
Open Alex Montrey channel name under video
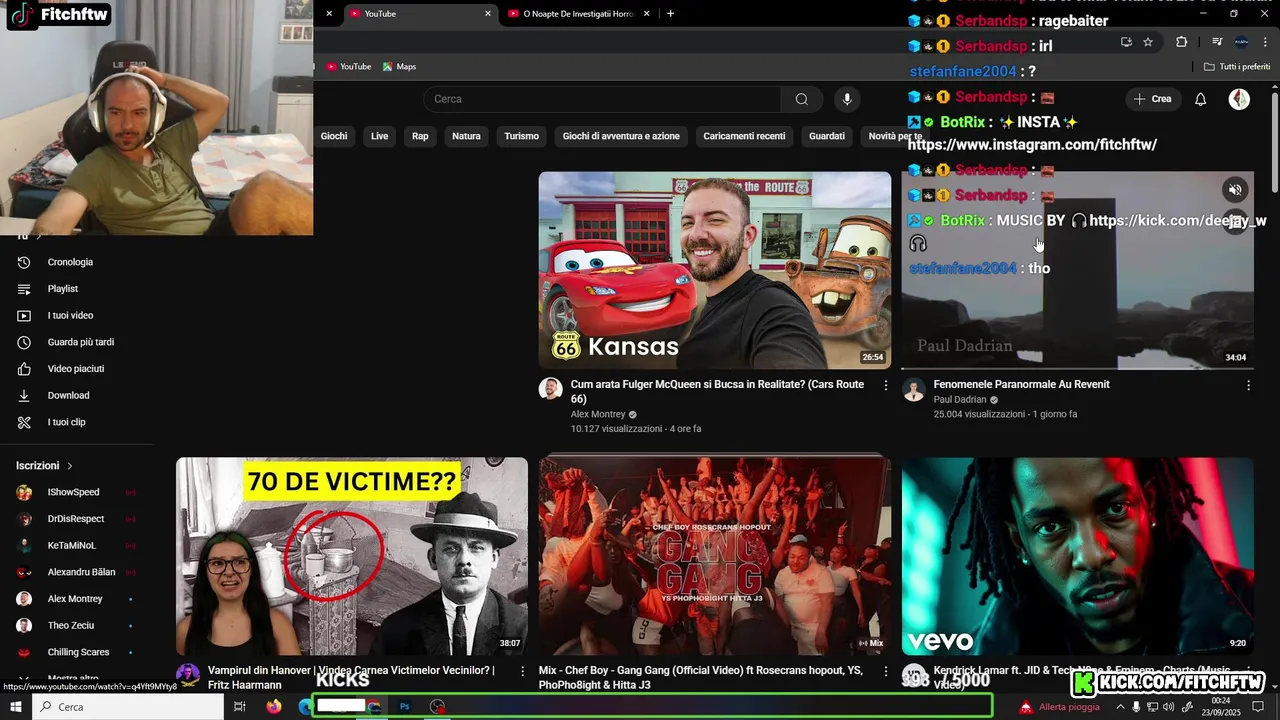(x=598, y=414)
